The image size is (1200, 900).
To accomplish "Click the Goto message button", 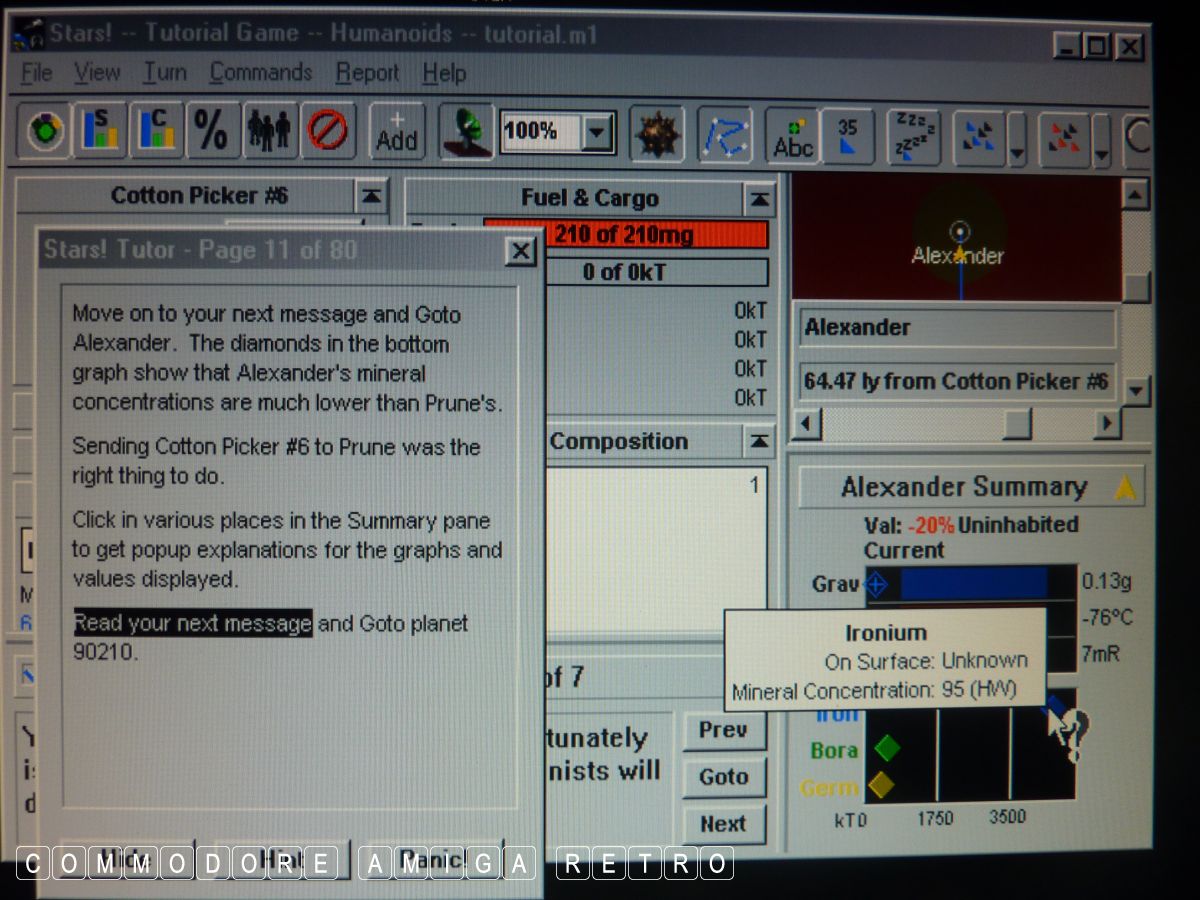I will click(724, 777).
